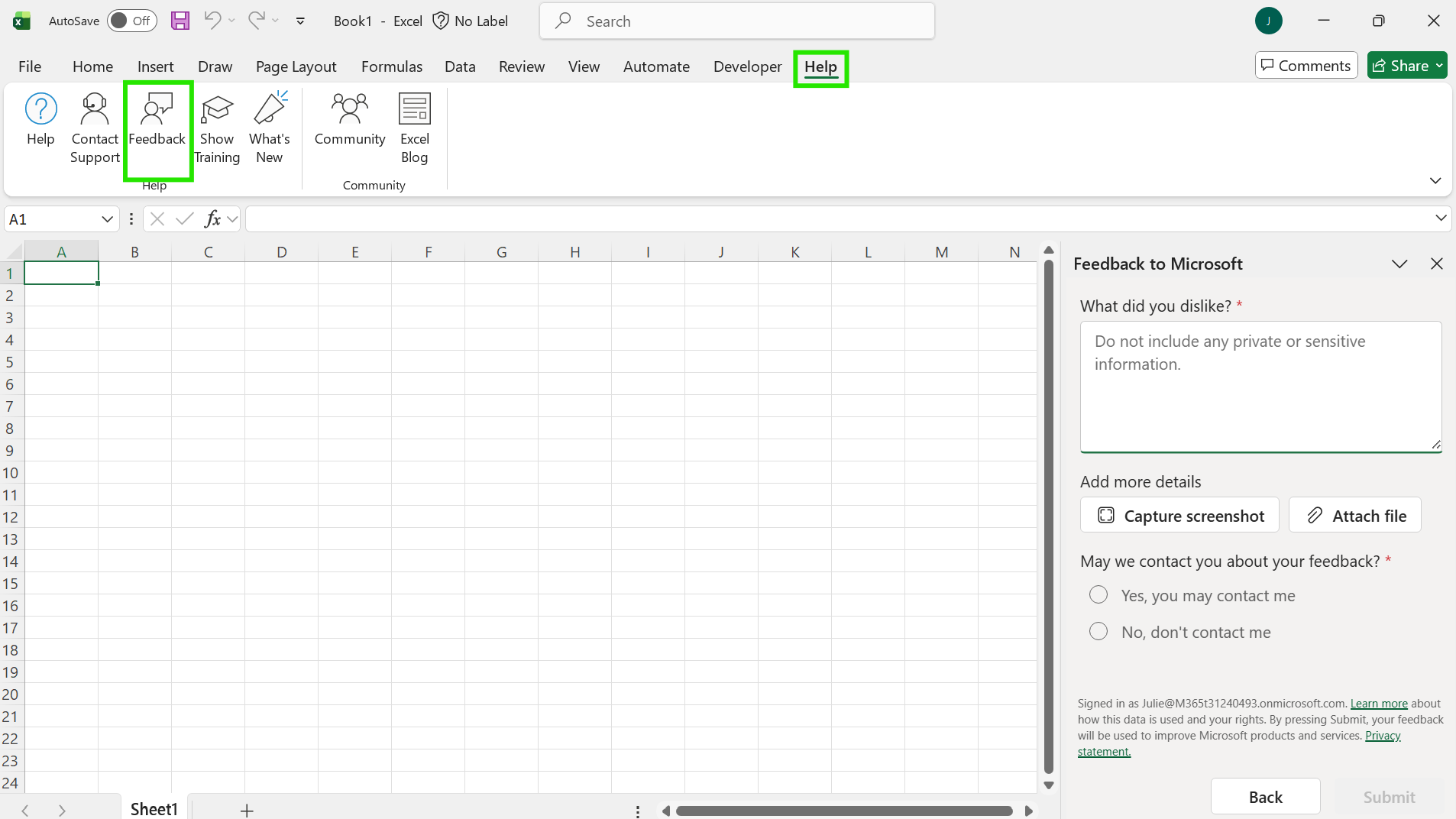Switch to the Data tab
1456x819 pixels.
click(460, 66)
